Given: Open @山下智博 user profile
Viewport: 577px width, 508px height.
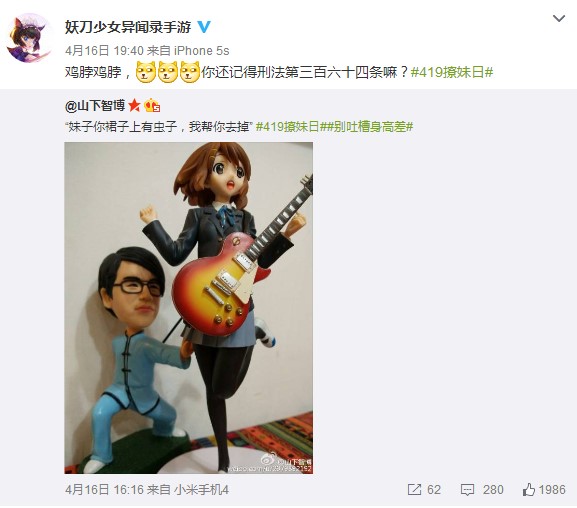Looking at the screenshot, I should (x=95, y=106).
